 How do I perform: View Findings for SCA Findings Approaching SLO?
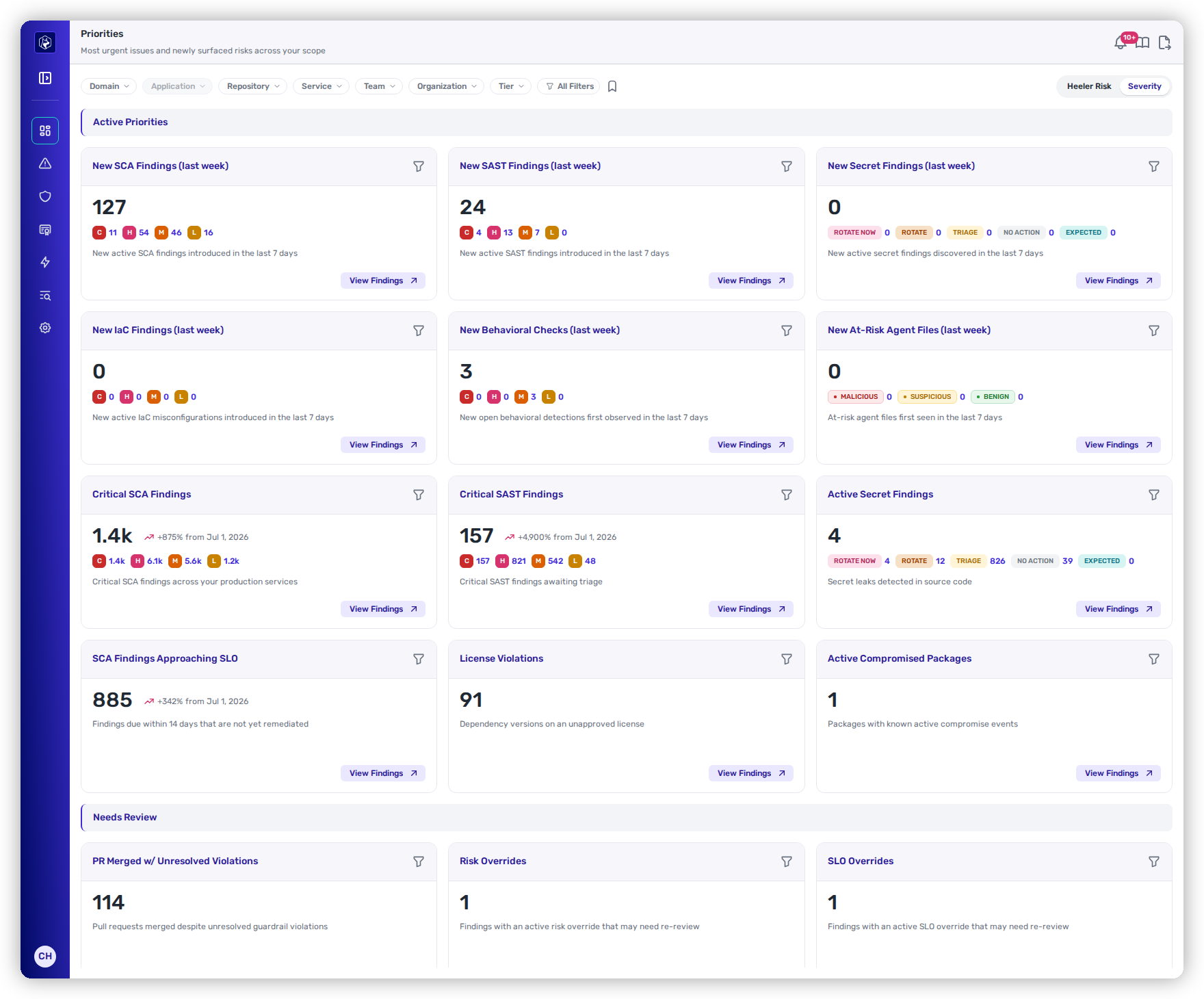[x=383, y=773]
